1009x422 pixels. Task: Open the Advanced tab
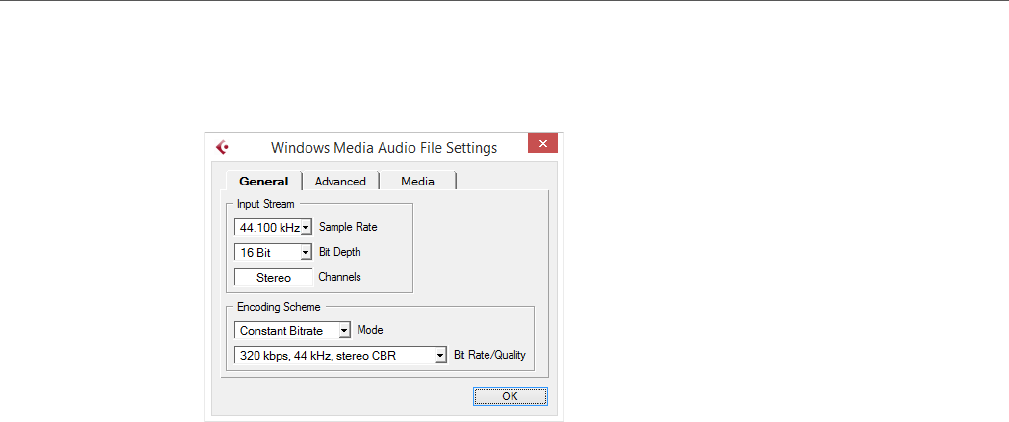pyautogui.click(x=340, y=181)
